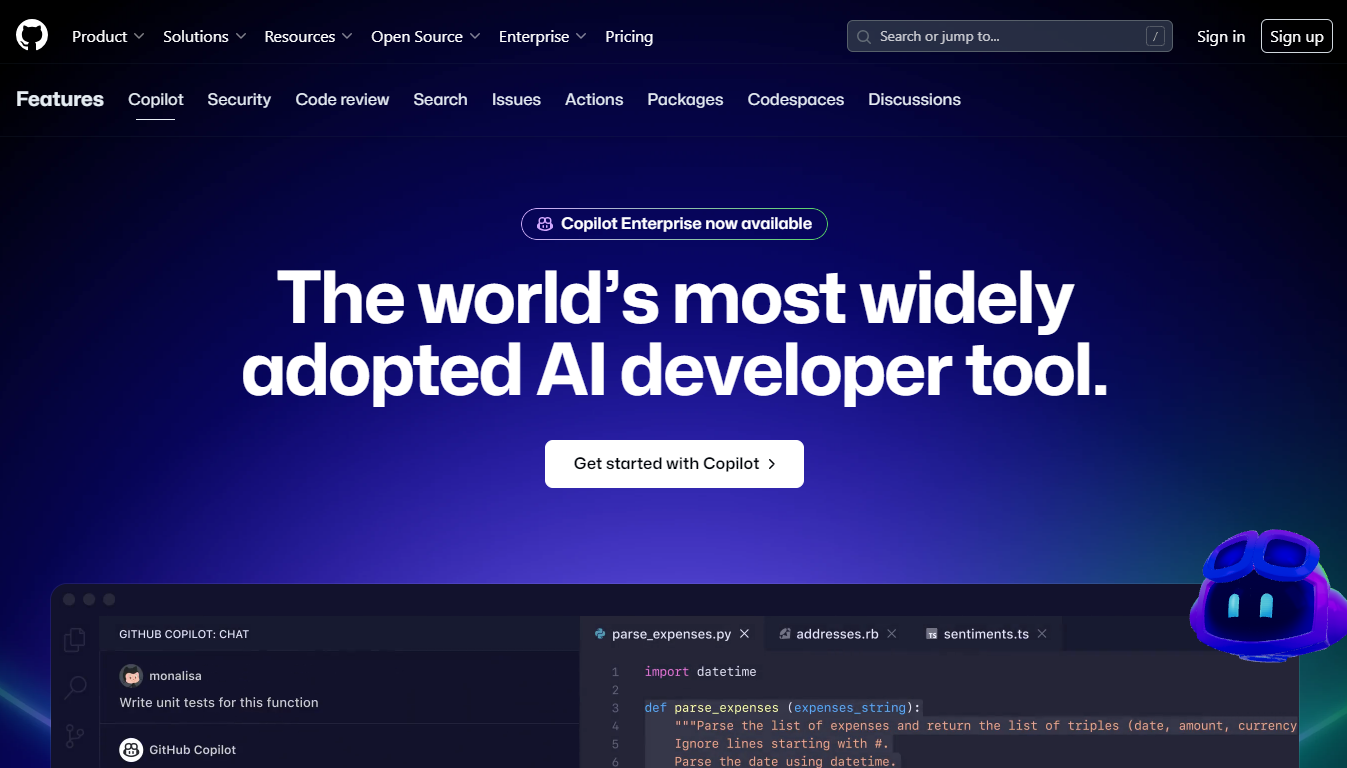This screenshot has width=1347, height=768.
Task: Click the 'Ignore lines starting with #.' comment
Action: (x=781, y=744)
